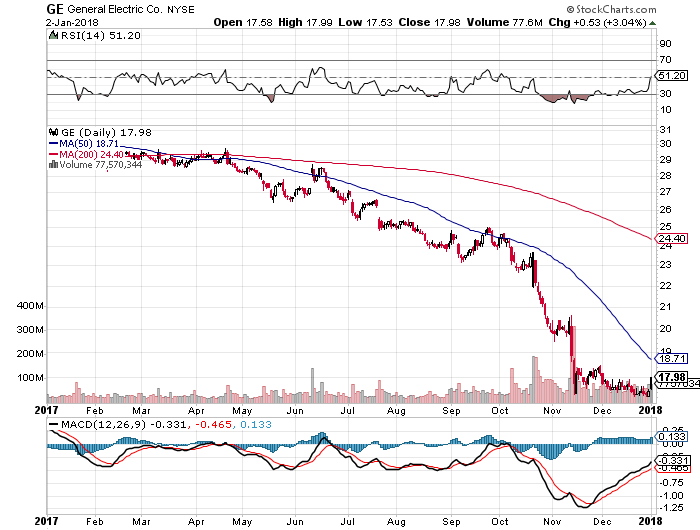Click the Aug label under the price chart
The image size is (700, 530).
click(x=396, y=410)
